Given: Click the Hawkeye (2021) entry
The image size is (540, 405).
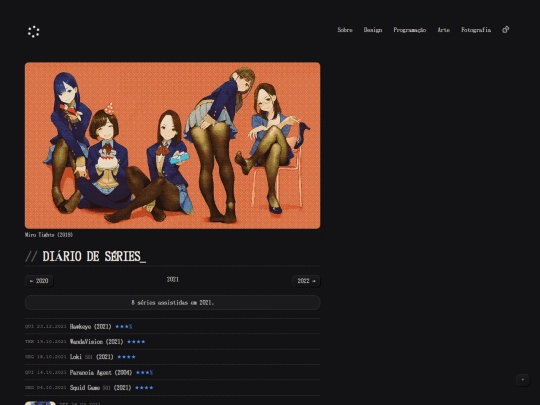Looking at the screenshot, I should click(x=90, y=326).
